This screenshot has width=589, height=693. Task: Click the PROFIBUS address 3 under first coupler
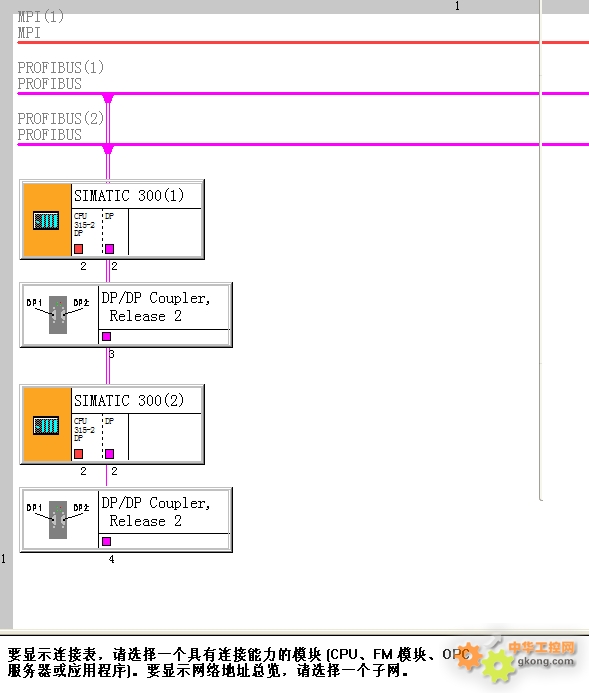[112, 354]
